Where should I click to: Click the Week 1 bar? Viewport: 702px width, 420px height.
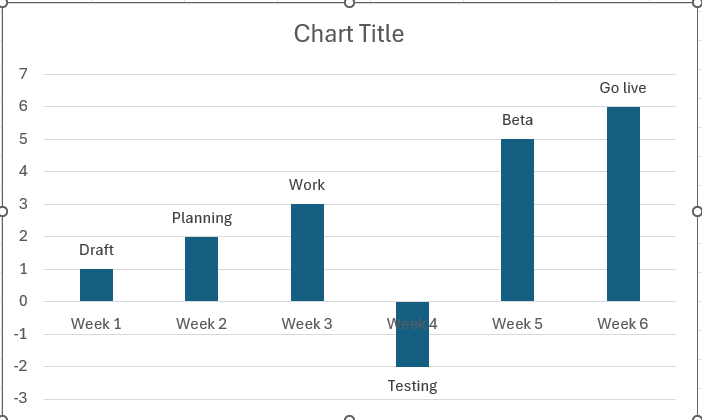[x=96, y=285]
